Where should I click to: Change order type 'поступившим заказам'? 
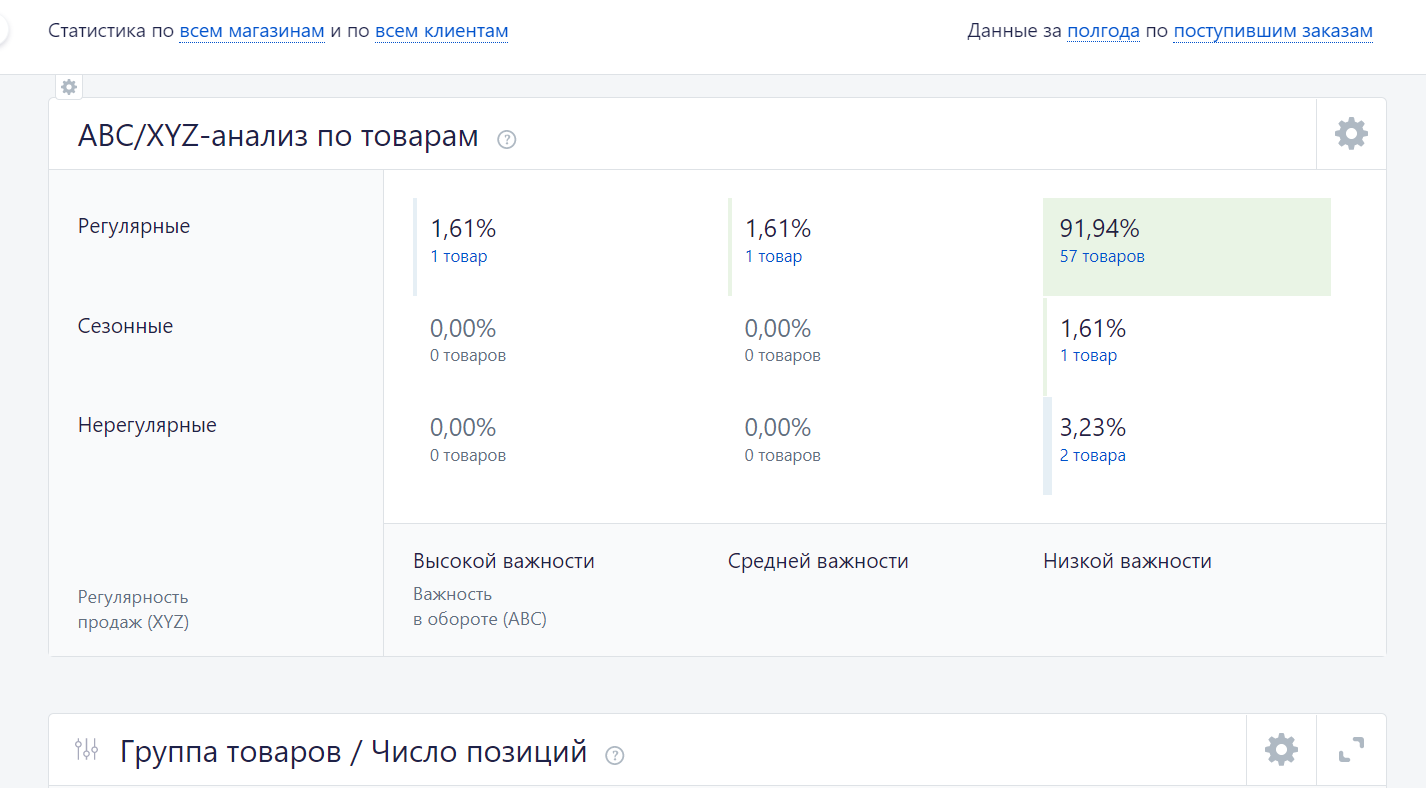1273,31
